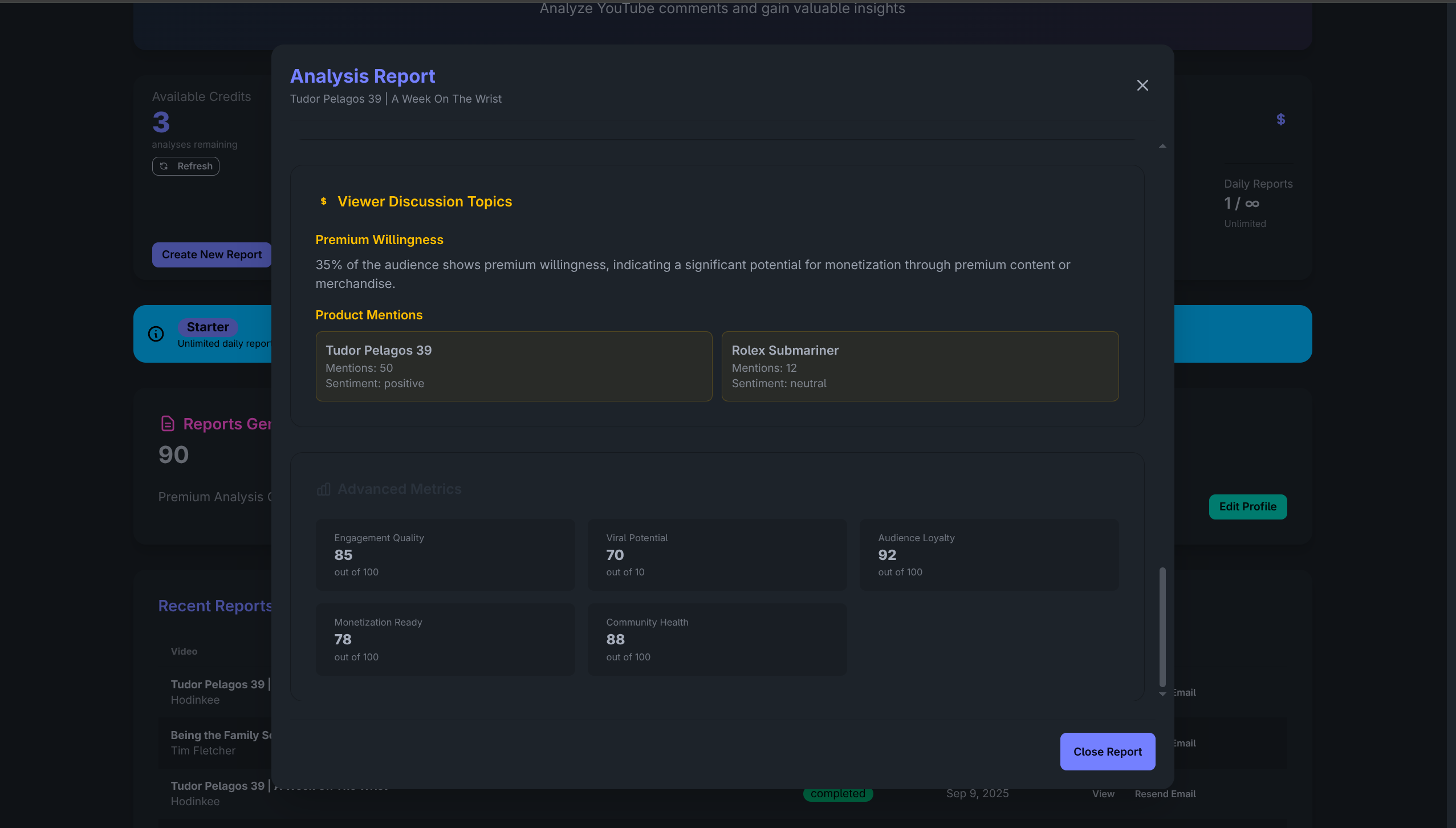
Task: Click the Available Credits label
Action: [201, 96]
